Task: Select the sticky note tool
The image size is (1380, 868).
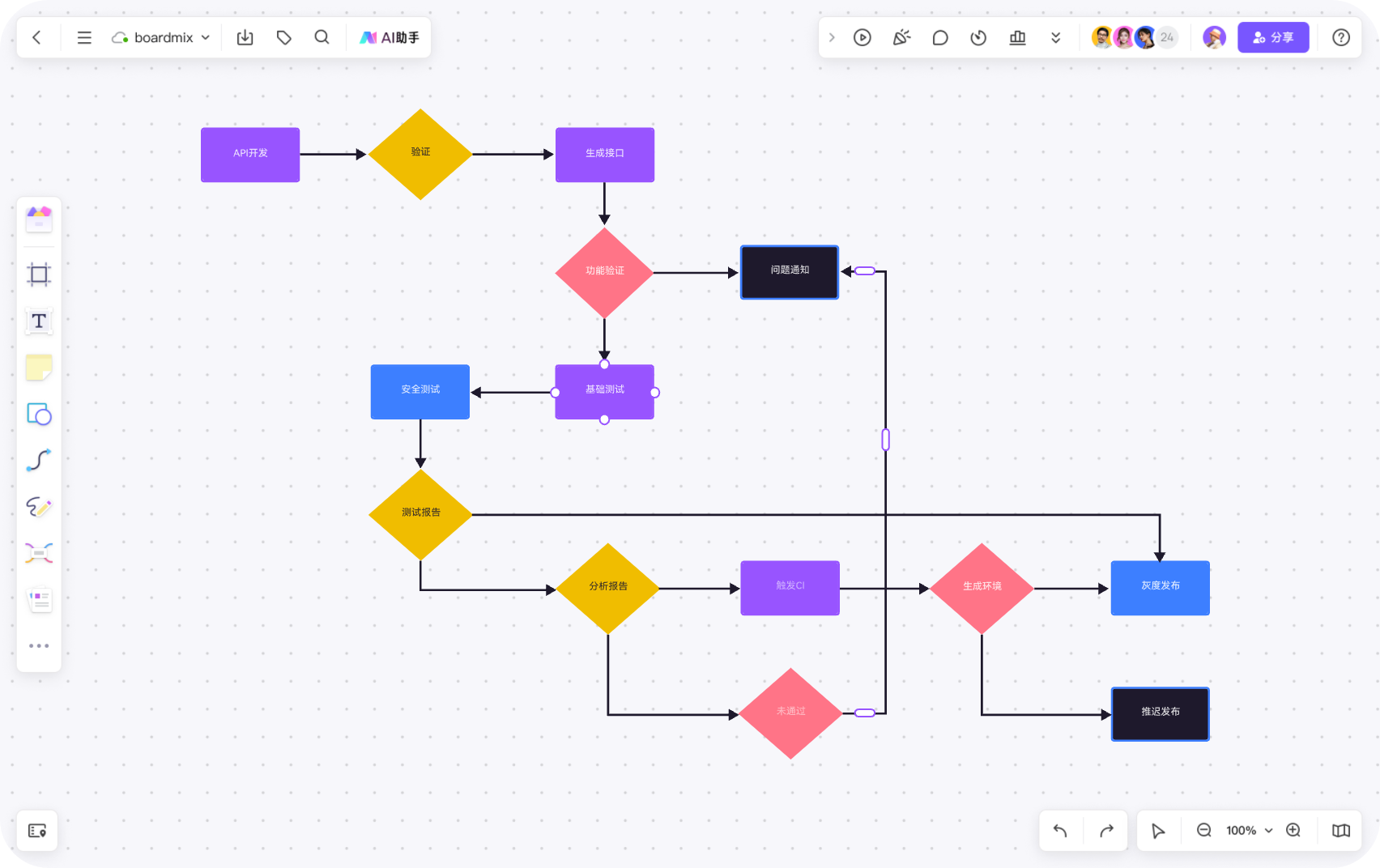Action: 39,368
